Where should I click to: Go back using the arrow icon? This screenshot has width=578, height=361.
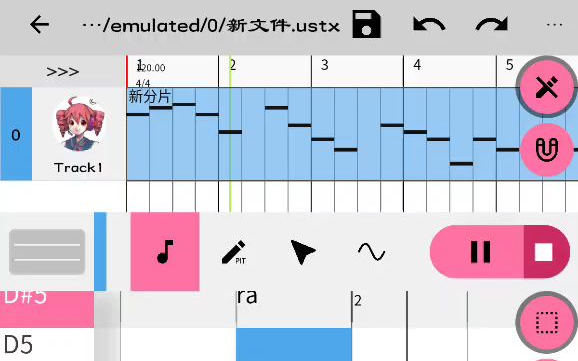point(39,25)
